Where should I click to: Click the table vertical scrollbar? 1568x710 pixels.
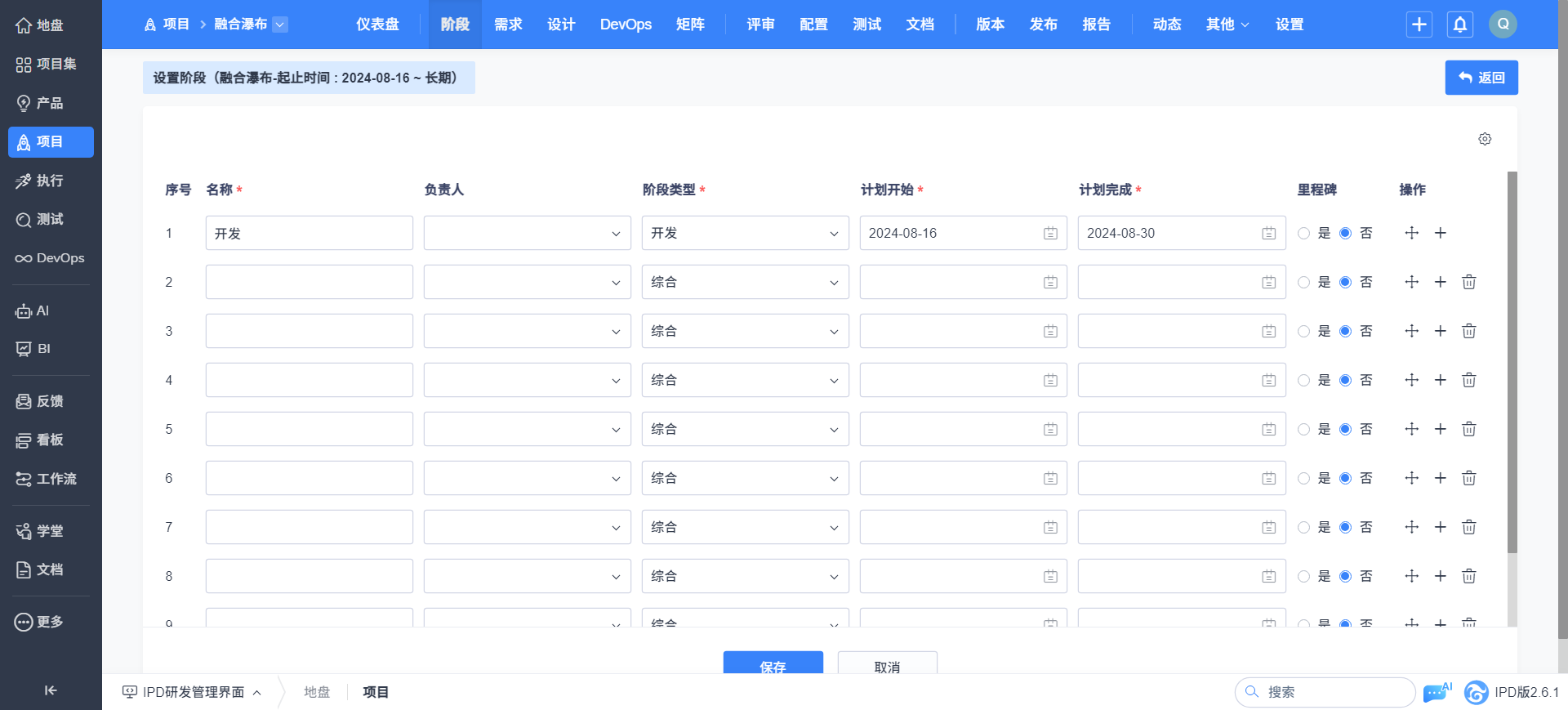[x=1512, y=363]
